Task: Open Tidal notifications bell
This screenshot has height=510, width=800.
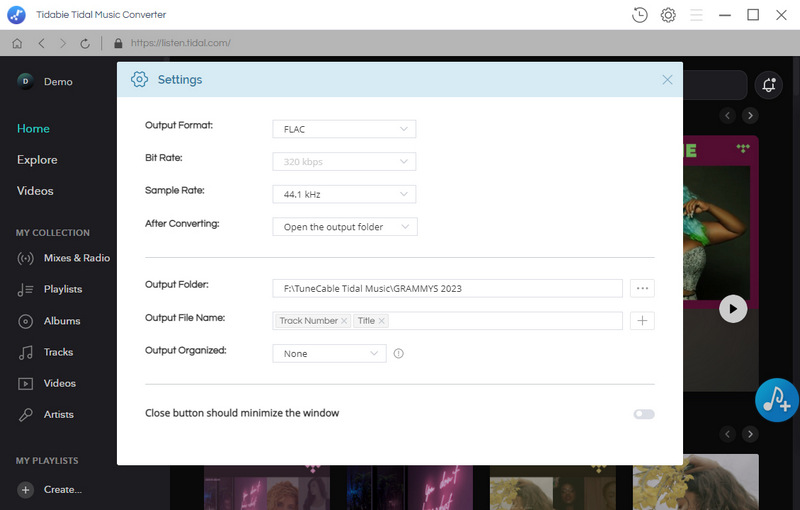Action: click(769, 85)
